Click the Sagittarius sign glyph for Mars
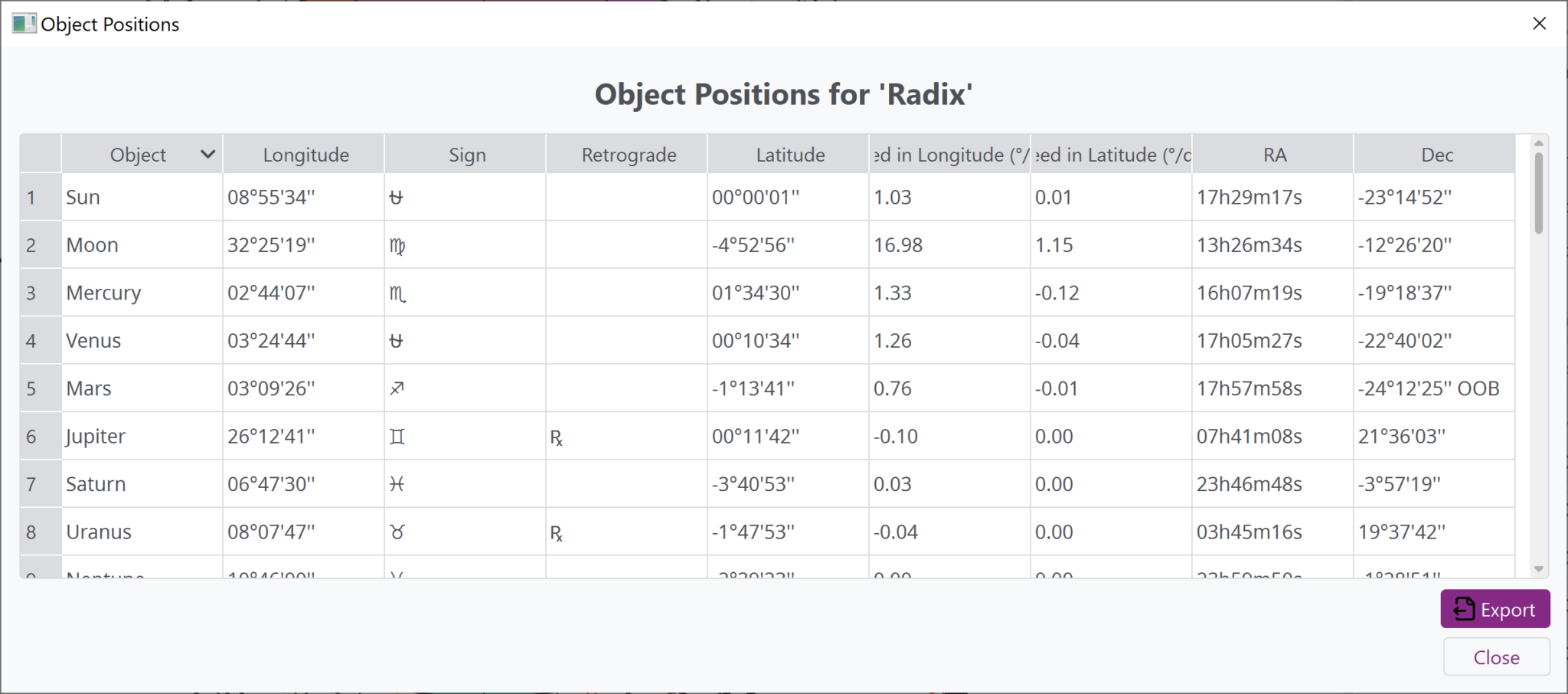The width and height of the screenshot is (1568, 694). [397, 388]
